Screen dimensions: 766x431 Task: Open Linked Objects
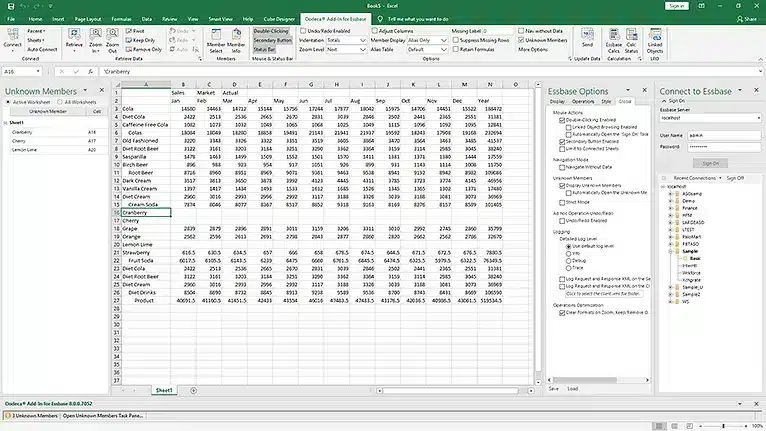(655, 40)
